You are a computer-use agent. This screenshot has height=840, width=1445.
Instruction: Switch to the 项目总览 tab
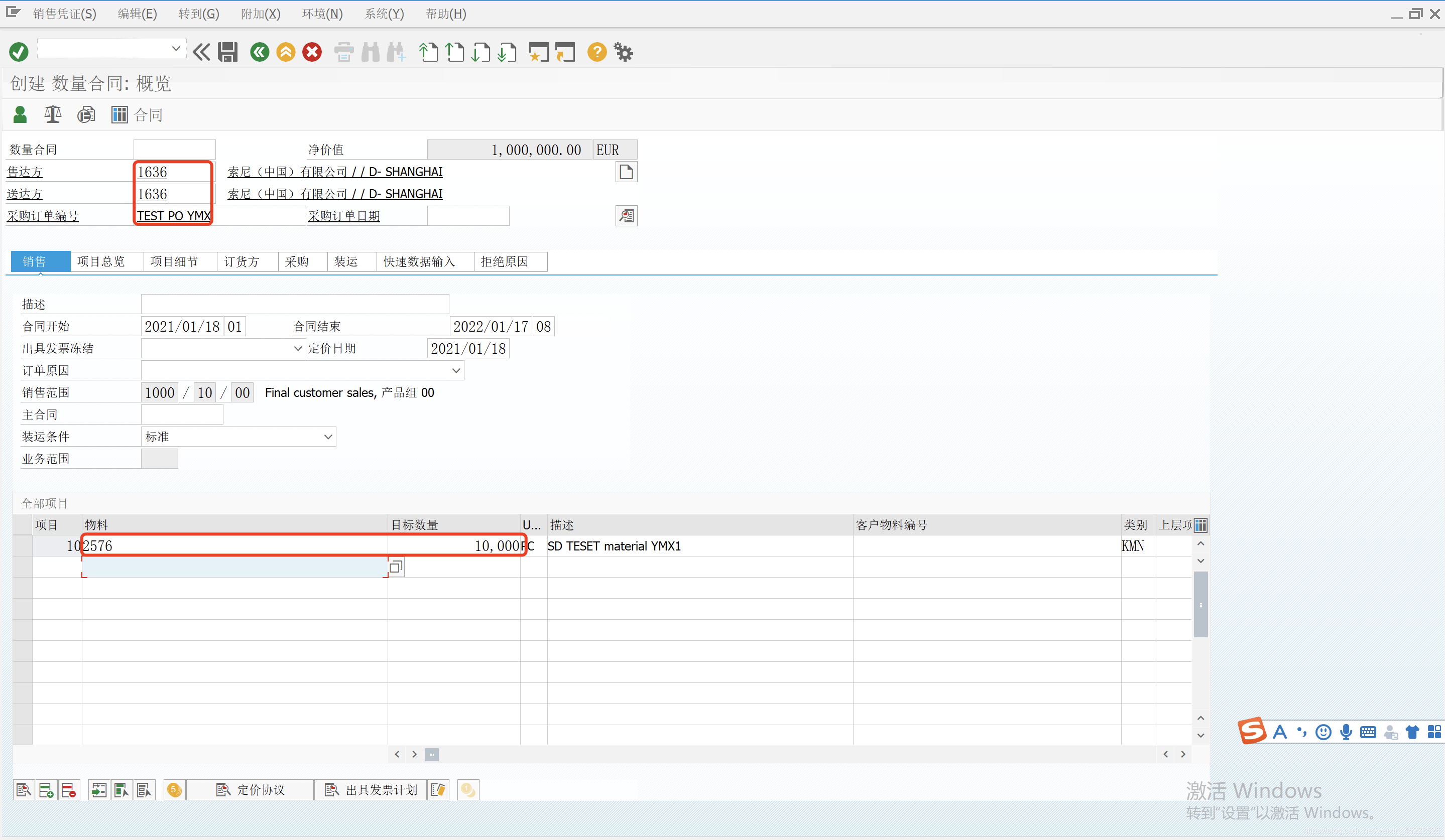tap(106, 262)
